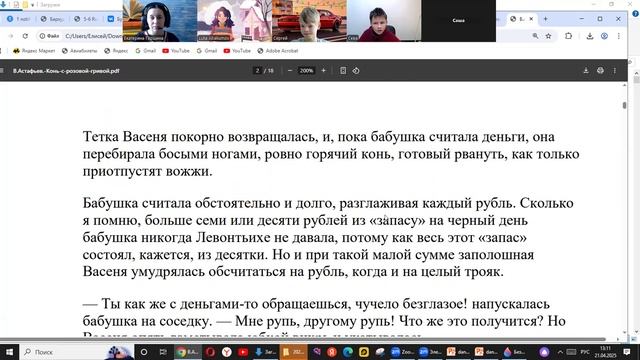The height and width of the screenshot is (360, 640).
Task: Show hidden system tray icons
Action: click(x=560, y=352)
